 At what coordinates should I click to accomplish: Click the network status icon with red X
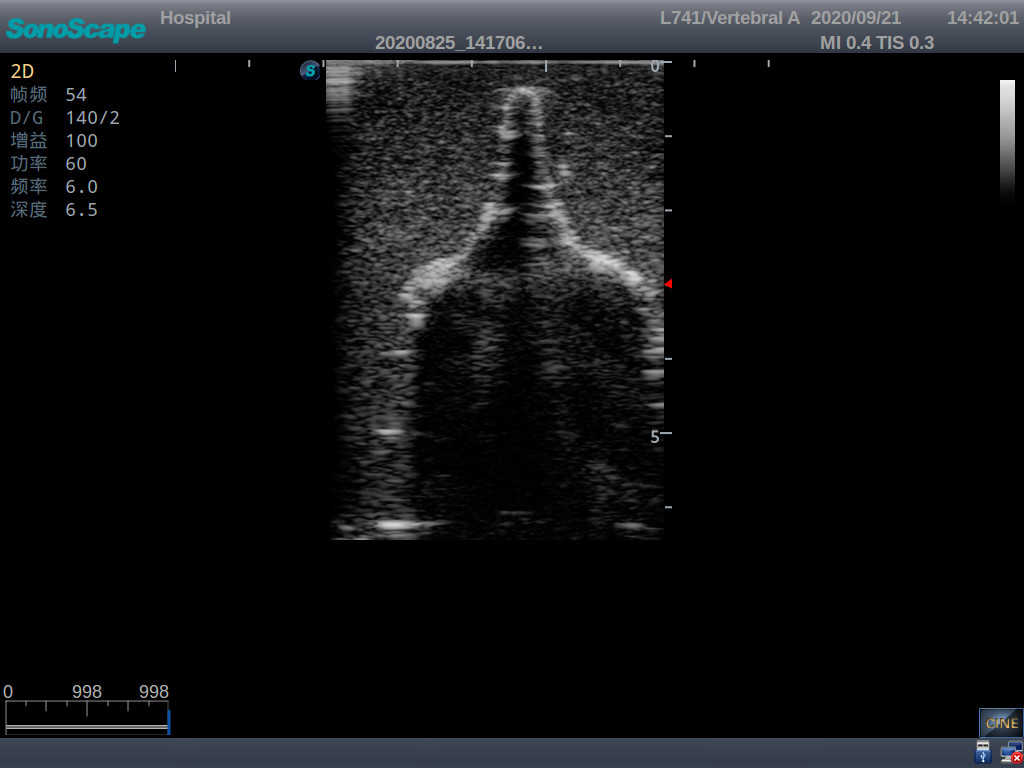tap(1013, 751)
